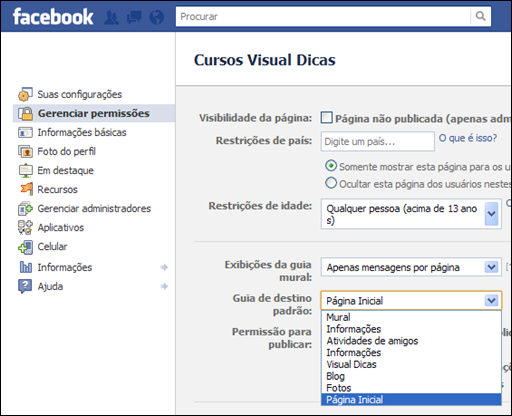Click the Celular phone icon
512x416 pixels.
(25, 247)
